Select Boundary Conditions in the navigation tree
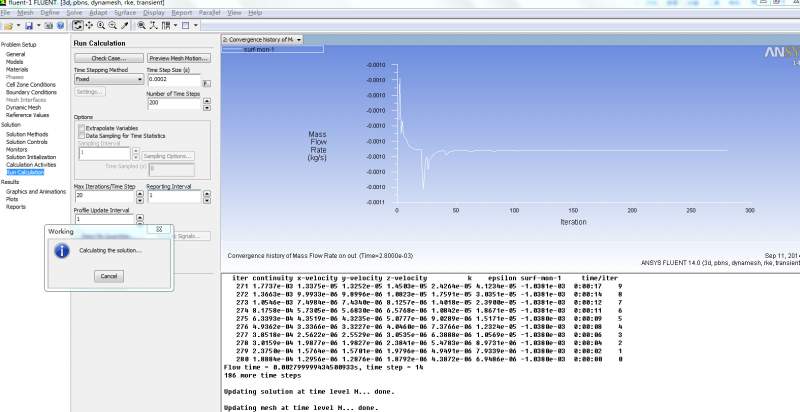The image size is (800, 412). point(31,93)
